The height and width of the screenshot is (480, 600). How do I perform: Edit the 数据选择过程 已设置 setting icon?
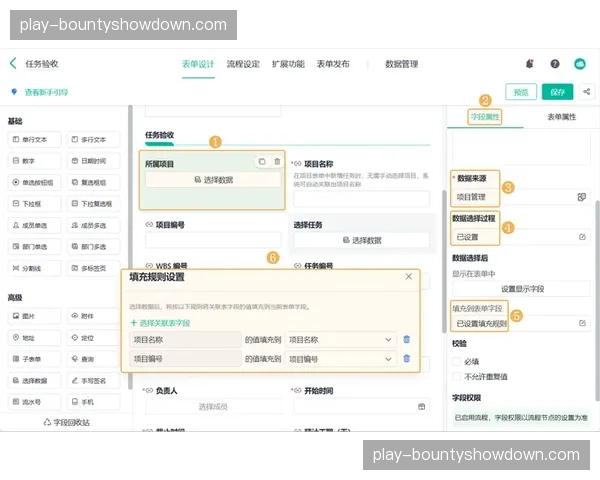click(582, 237)
